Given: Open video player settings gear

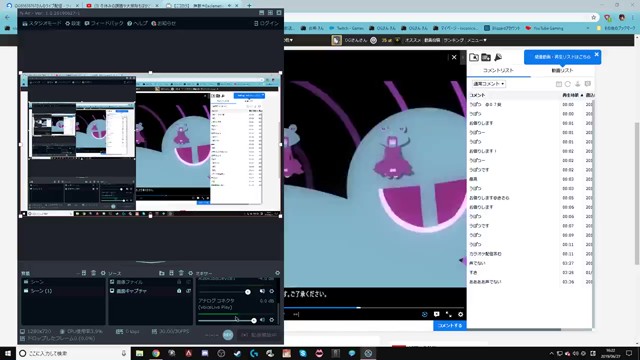Looking at the screenshot, I should pyautogui.click(x=460, y=314).
